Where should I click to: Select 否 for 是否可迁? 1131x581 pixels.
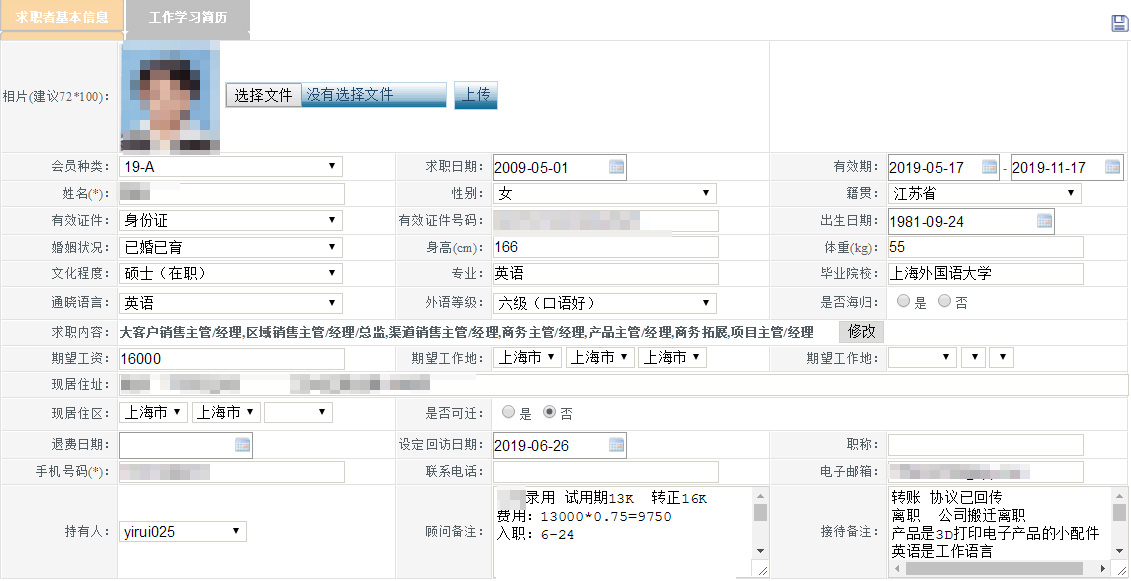550,412
